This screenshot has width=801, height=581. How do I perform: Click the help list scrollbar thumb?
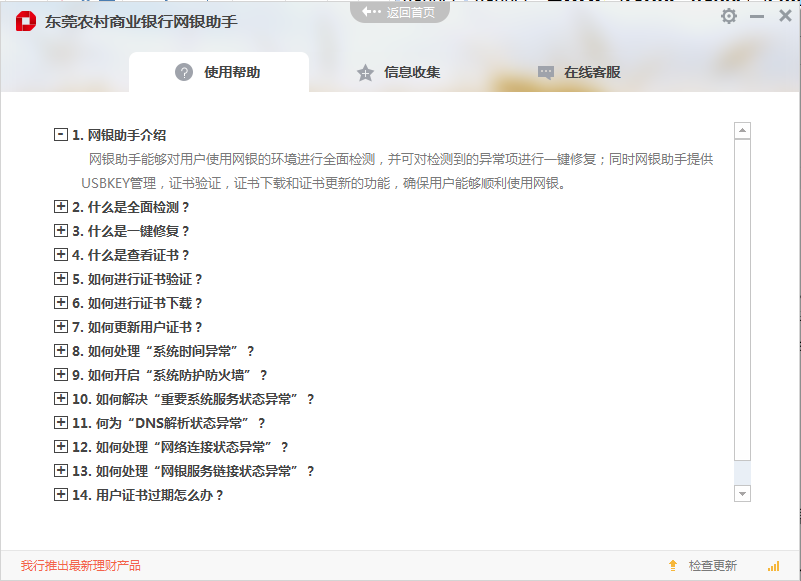pyautogui.click(x=742, y=299)
